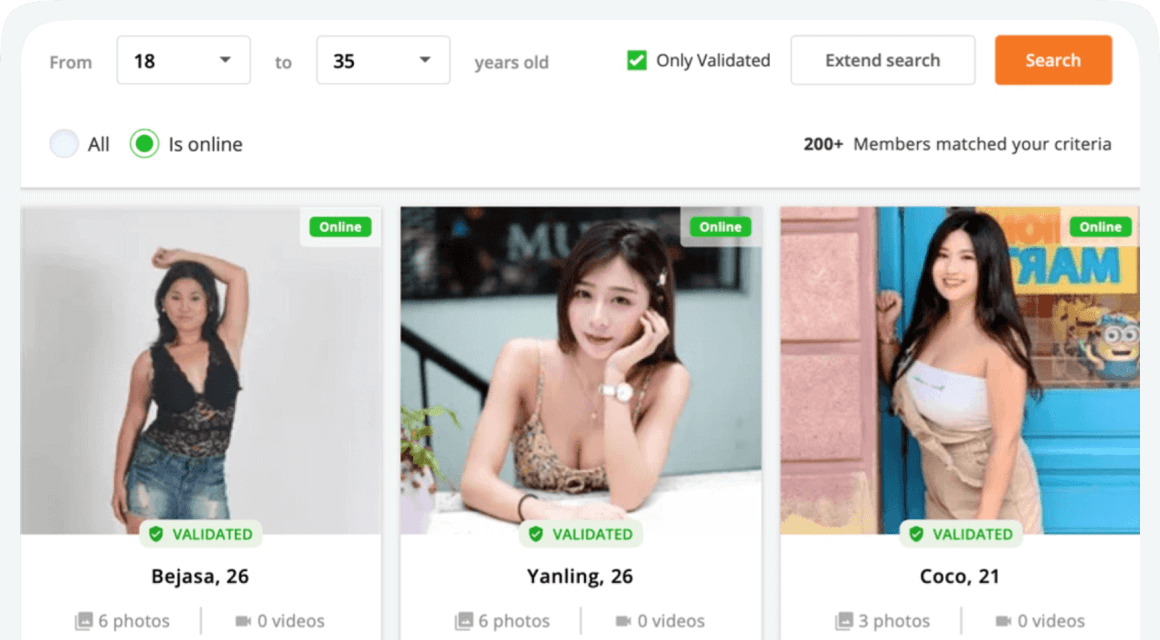This screenshot has width=1160, height=640.
Task: Click the Extend search button
Action: (882, 61)
